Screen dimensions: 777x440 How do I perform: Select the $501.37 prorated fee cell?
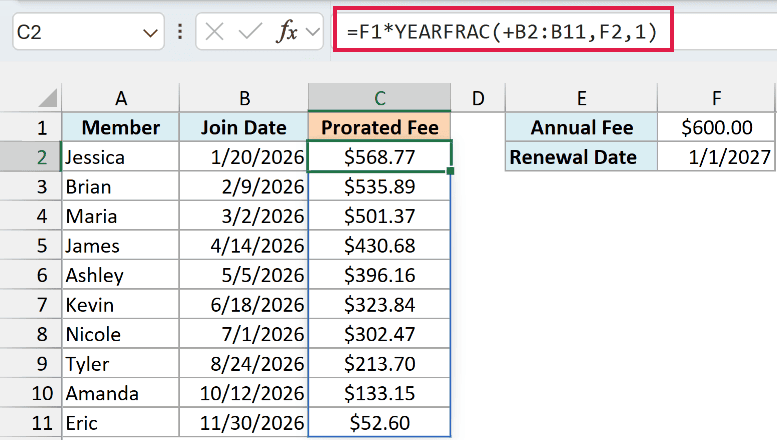click(380, 216)
